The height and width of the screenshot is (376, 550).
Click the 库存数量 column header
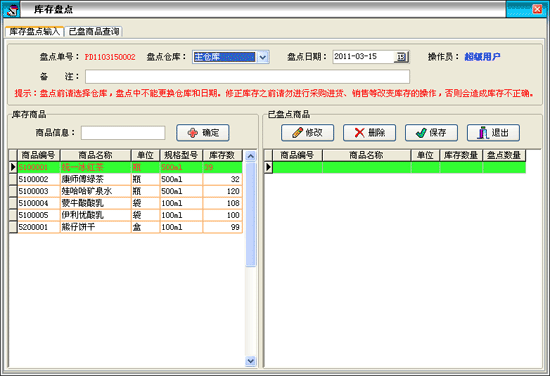(461, 155)
